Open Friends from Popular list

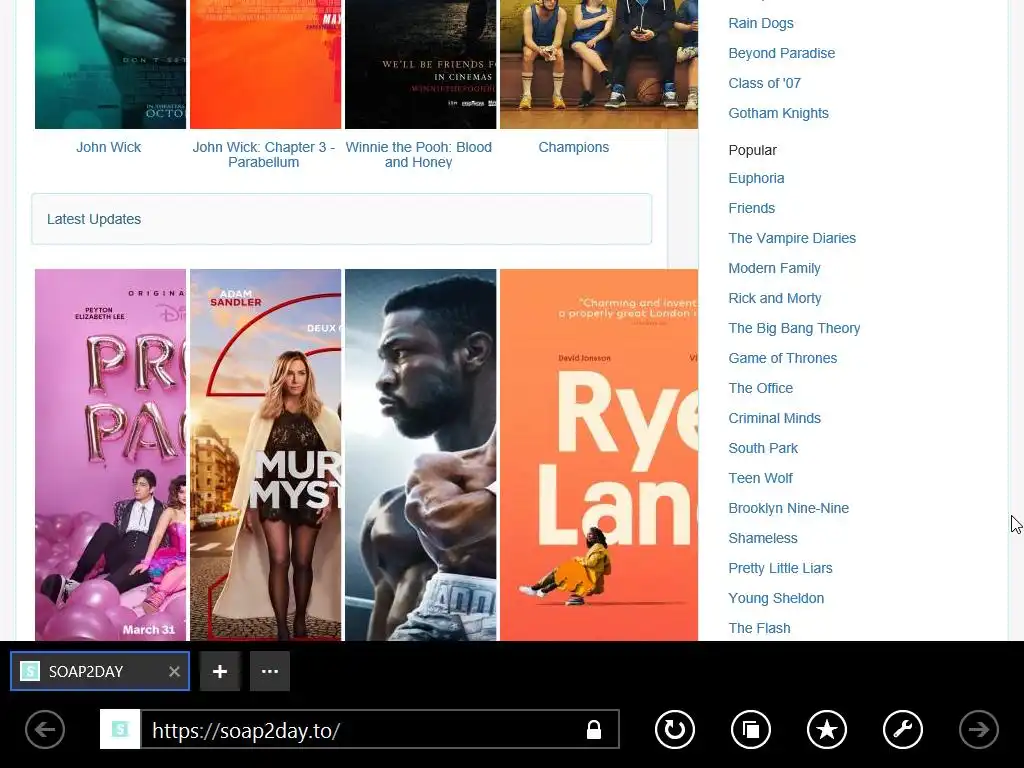[x=752, y=208]
